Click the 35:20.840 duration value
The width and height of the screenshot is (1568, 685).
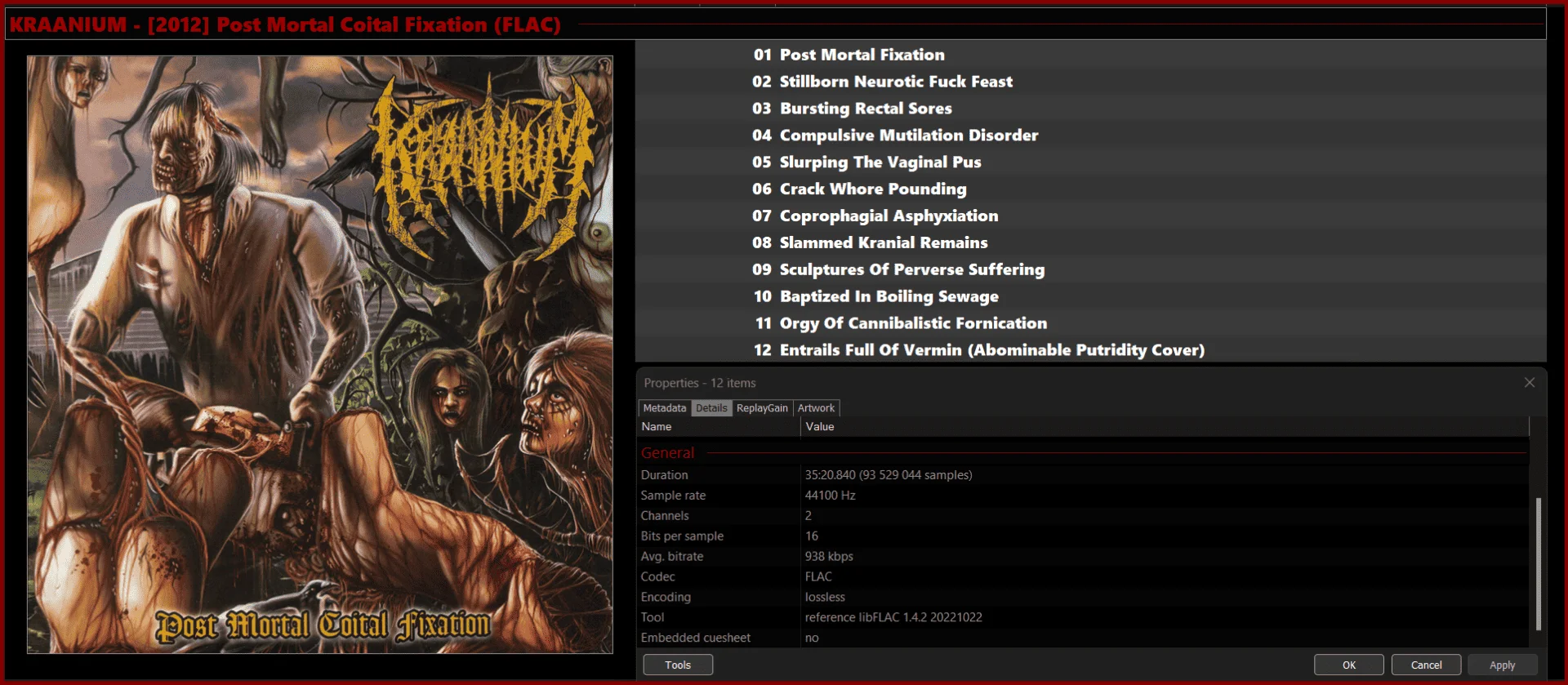pos(889,475)
